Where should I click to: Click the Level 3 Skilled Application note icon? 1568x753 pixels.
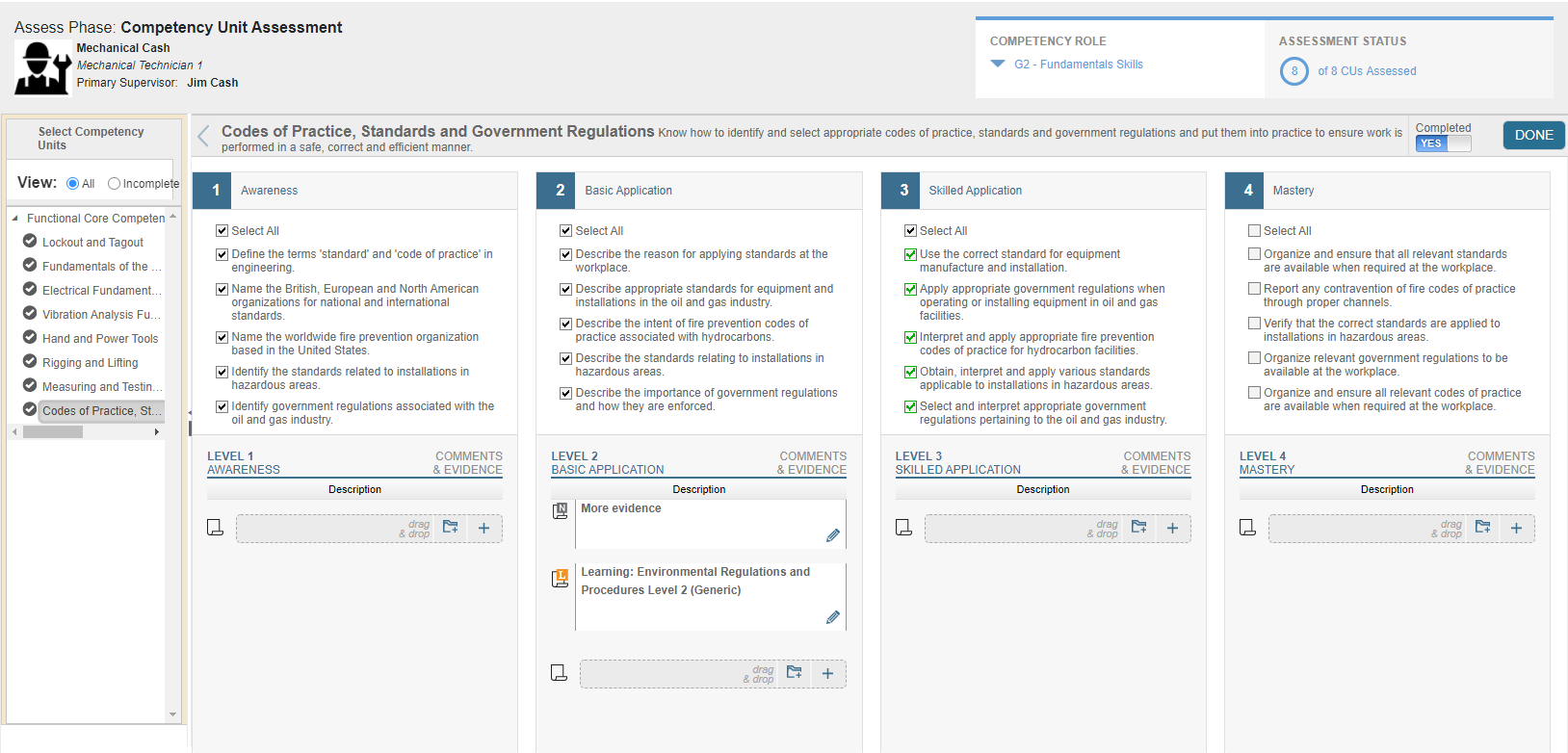pyautogui.click(x=903, y=528)
